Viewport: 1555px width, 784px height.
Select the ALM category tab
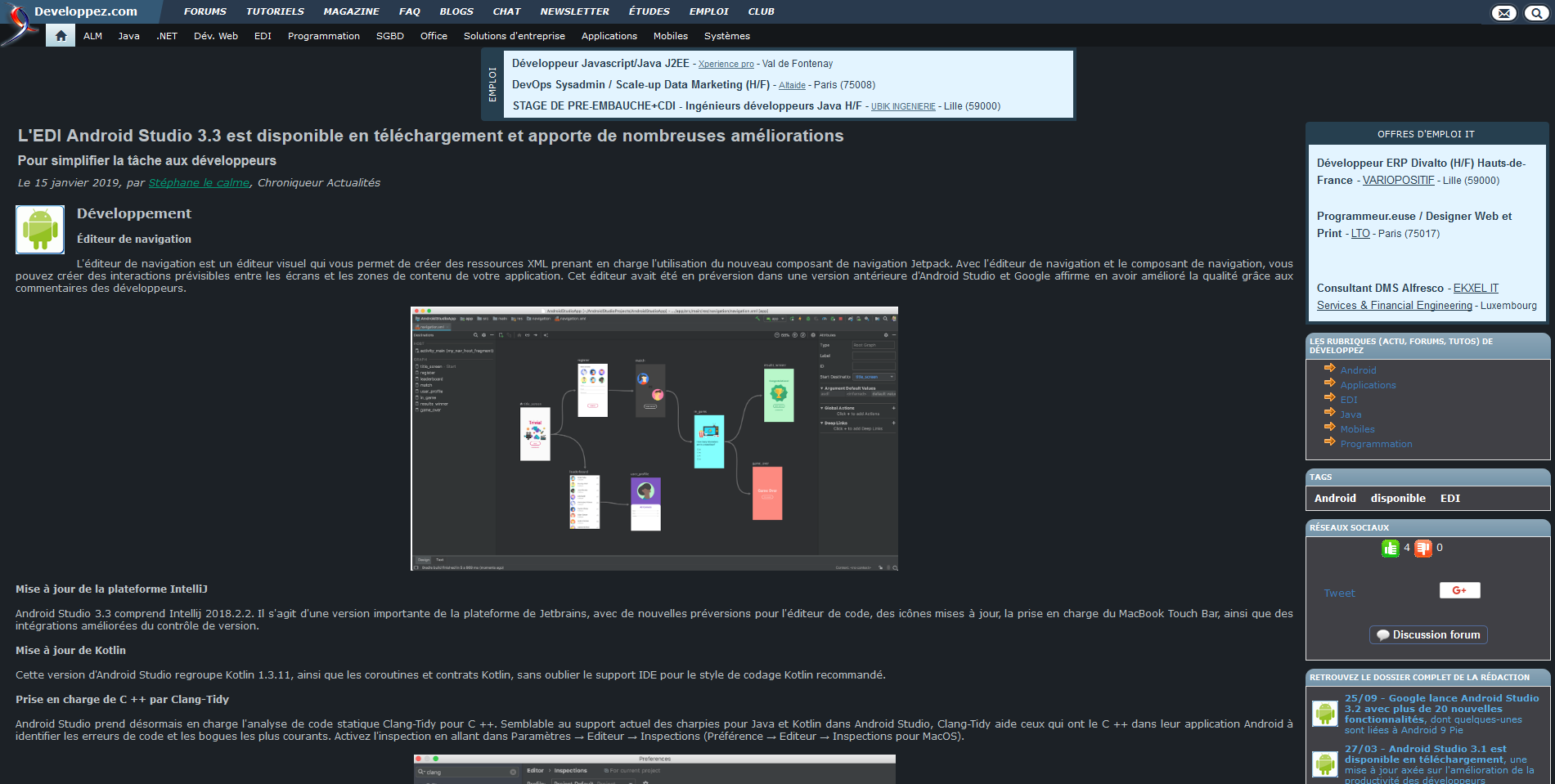(92, 36)
